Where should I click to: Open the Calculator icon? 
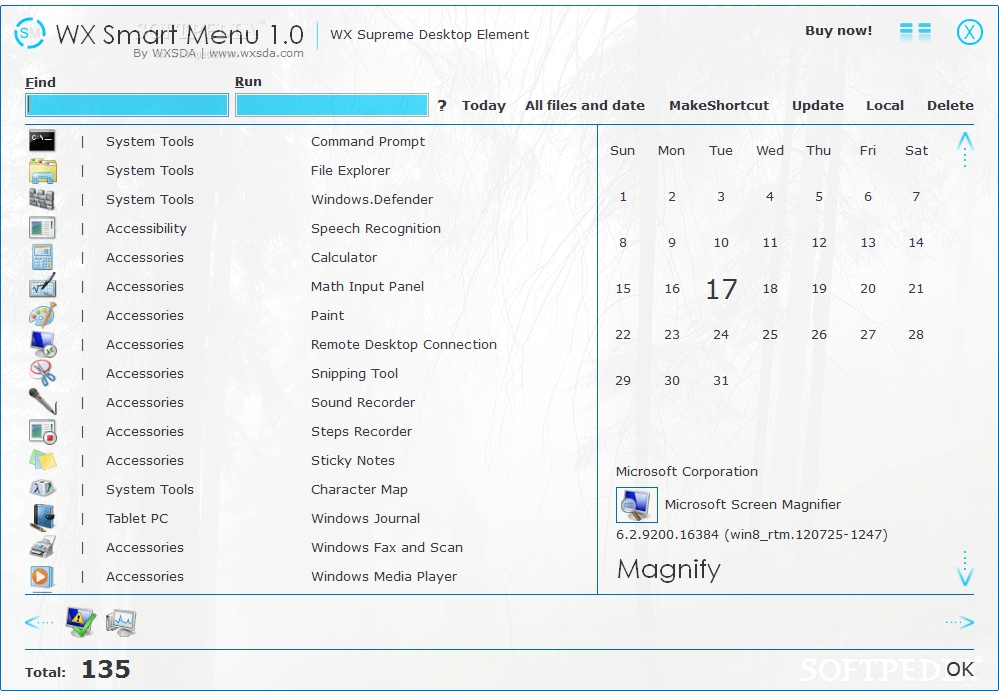click(42, 257)
